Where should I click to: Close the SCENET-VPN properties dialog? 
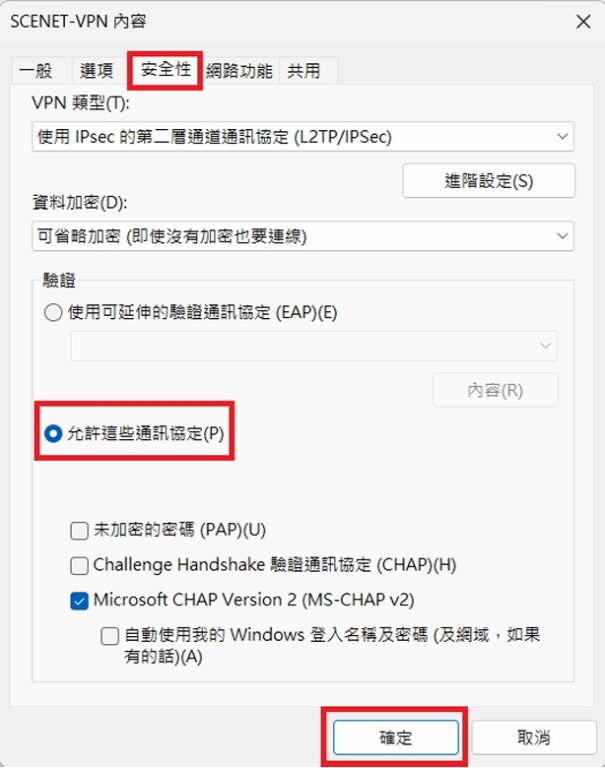(583, 22)
